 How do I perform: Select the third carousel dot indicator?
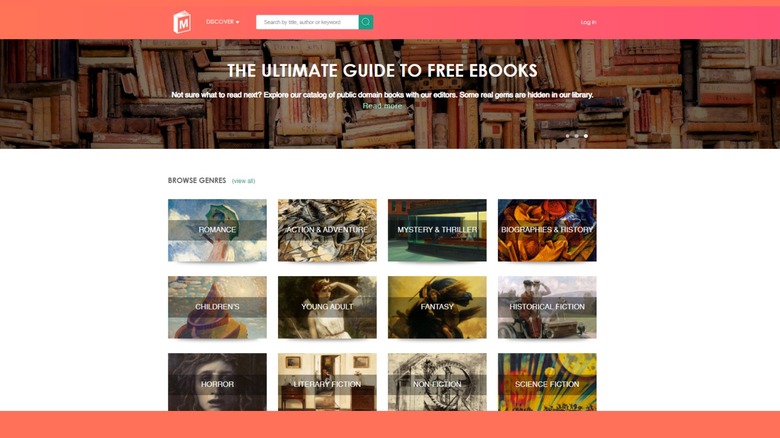point(586,135)
